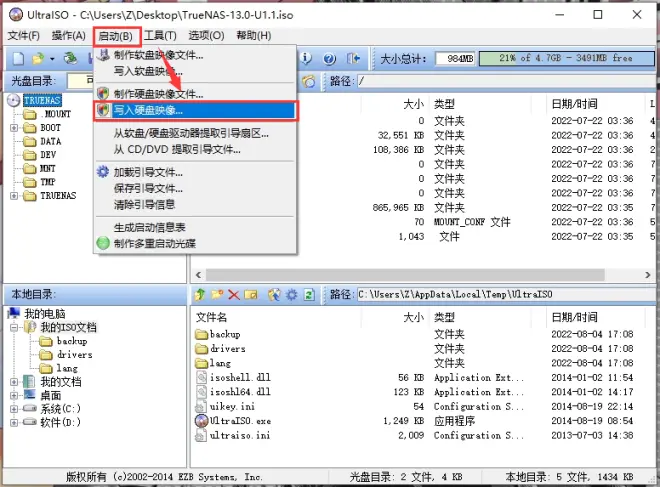660x487 pixels.
Task: Expand the 我的文档 tree node
Action: click(14, 382)
